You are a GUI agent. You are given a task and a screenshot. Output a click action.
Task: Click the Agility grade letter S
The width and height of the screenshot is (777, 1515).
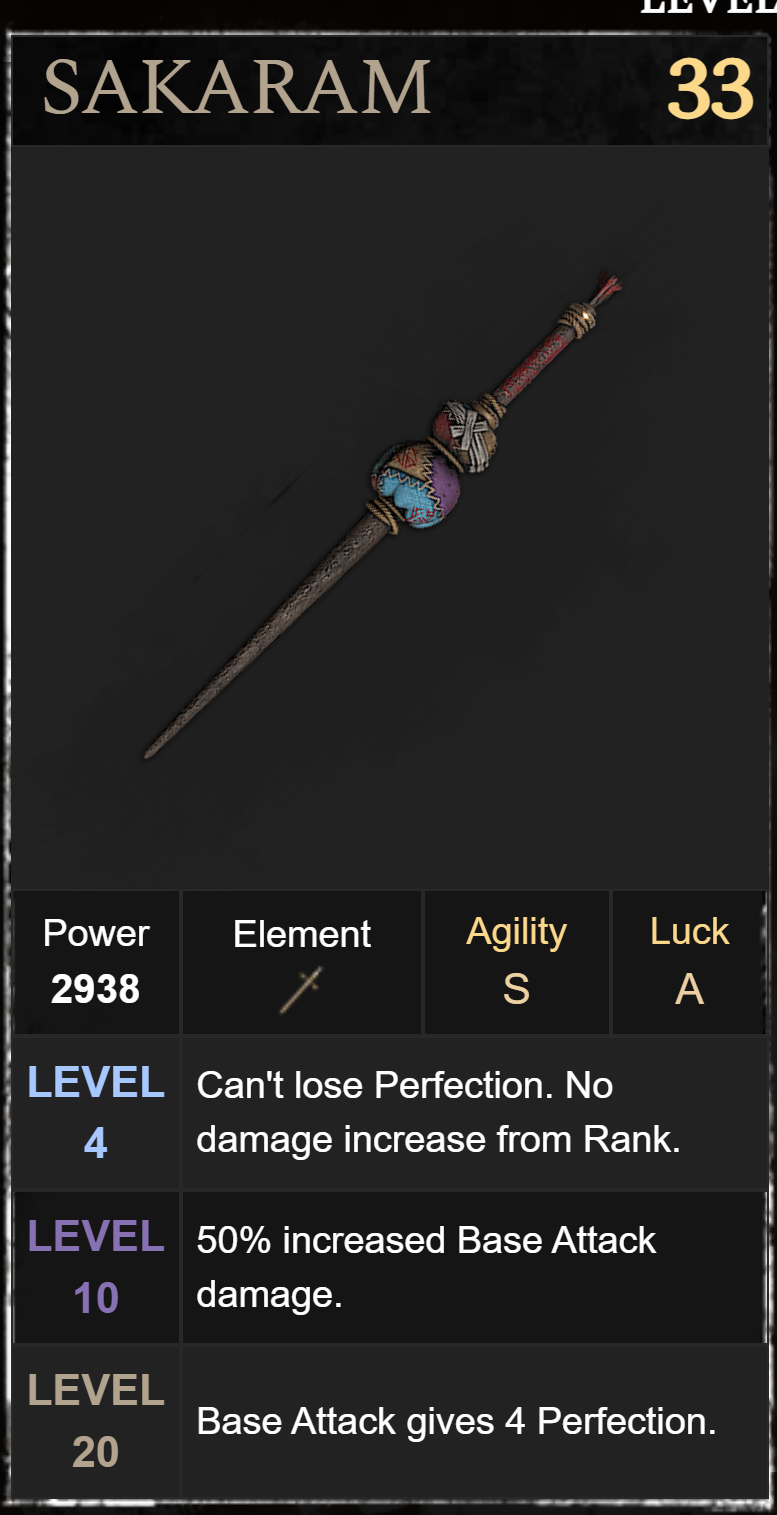click(516, 990)
